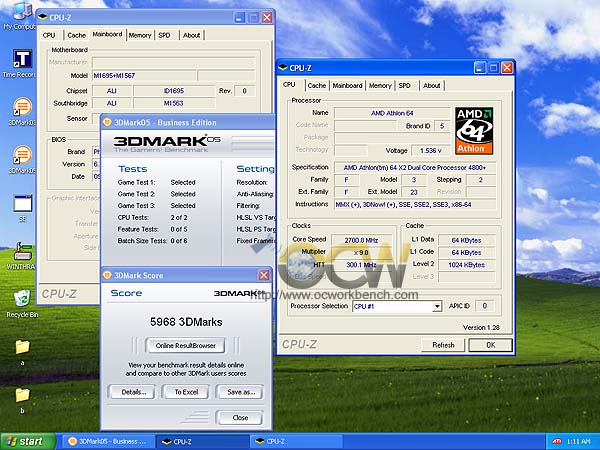600x450 pixels.
Task: Open the folder named b
Action: (x=22, y=399)
